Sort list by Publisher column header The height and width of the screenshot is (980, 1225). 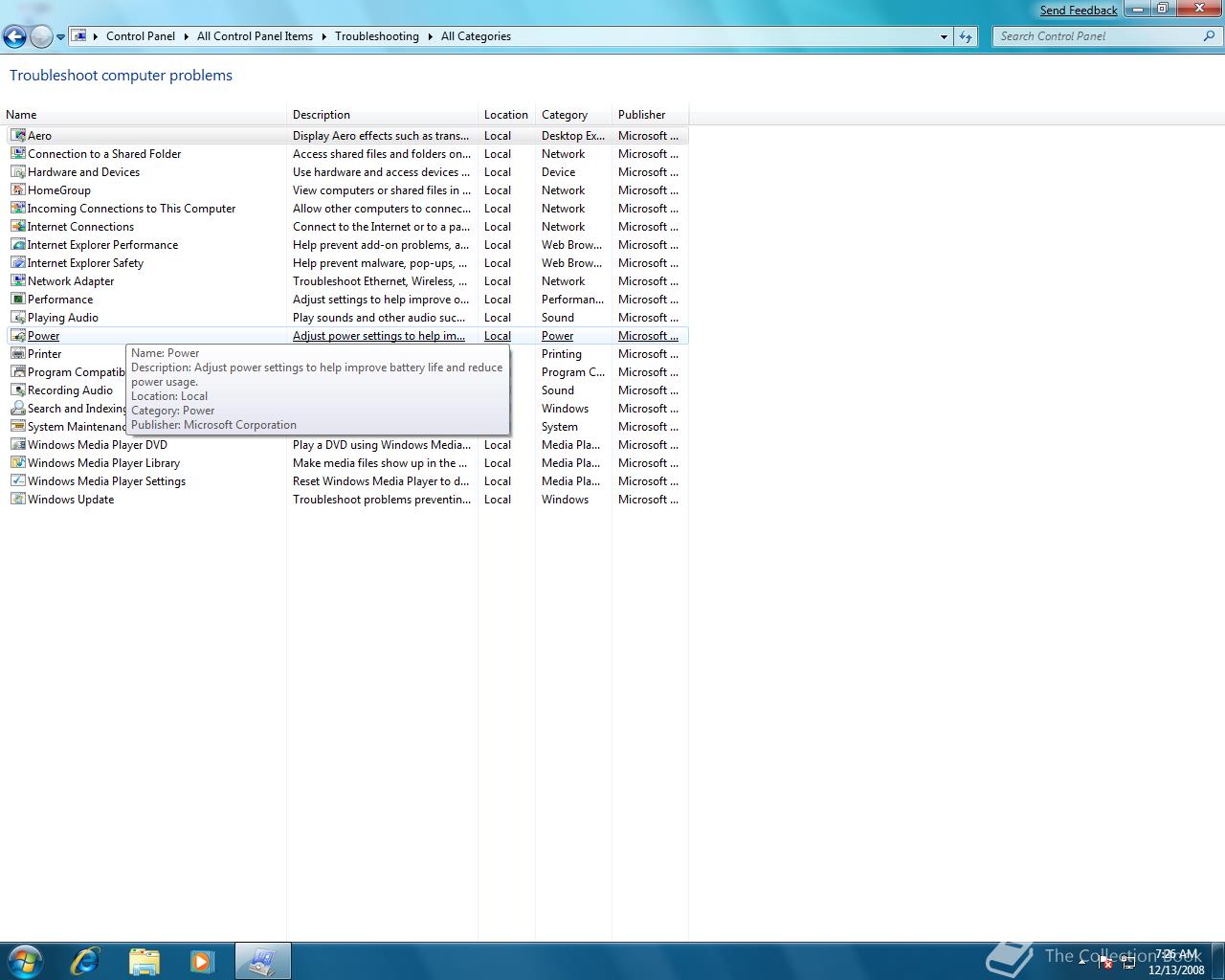[x=650, y=115]
